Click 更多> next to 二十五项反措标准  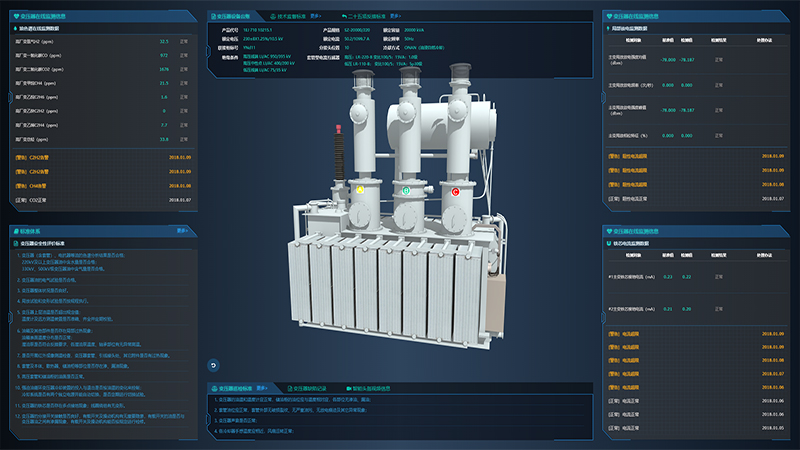point(395,16)
